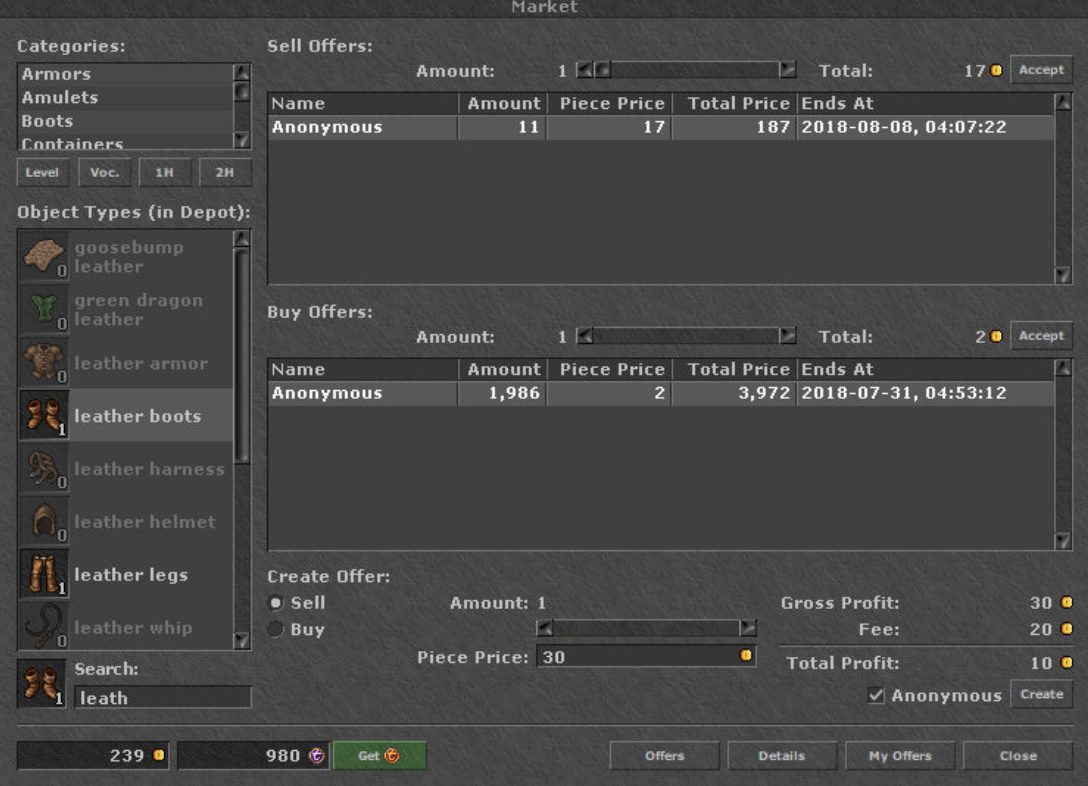Select the Sell radio button
This screenshot has height=786, width=1088.
point(275,603)
